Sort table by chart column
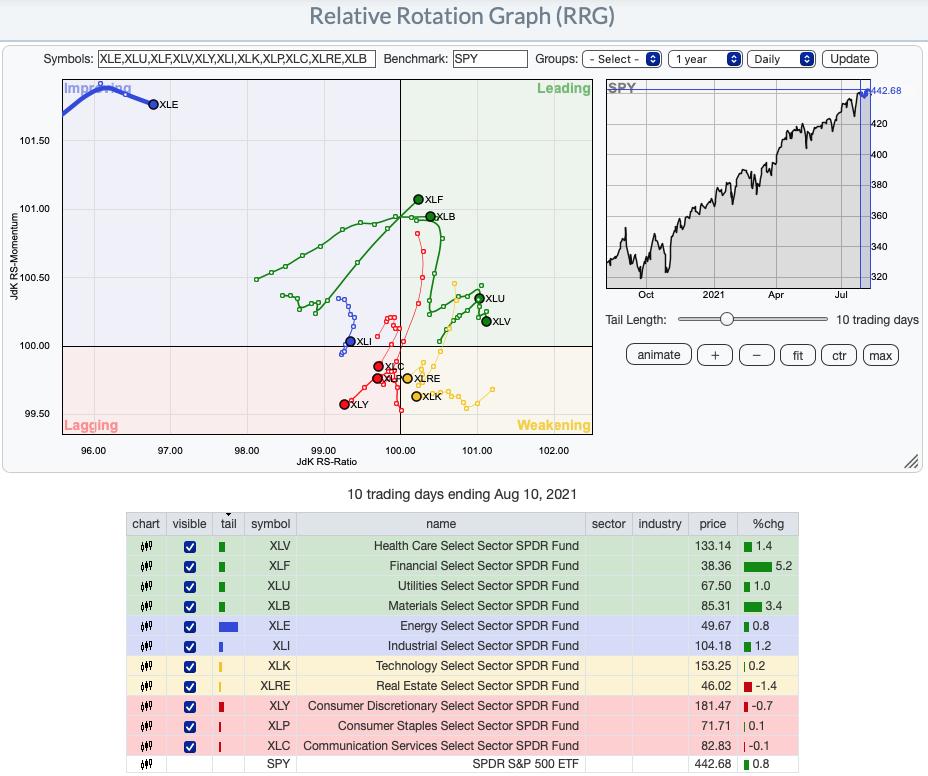The height and width of the screenshot is (776, 928). click(146, 524)
